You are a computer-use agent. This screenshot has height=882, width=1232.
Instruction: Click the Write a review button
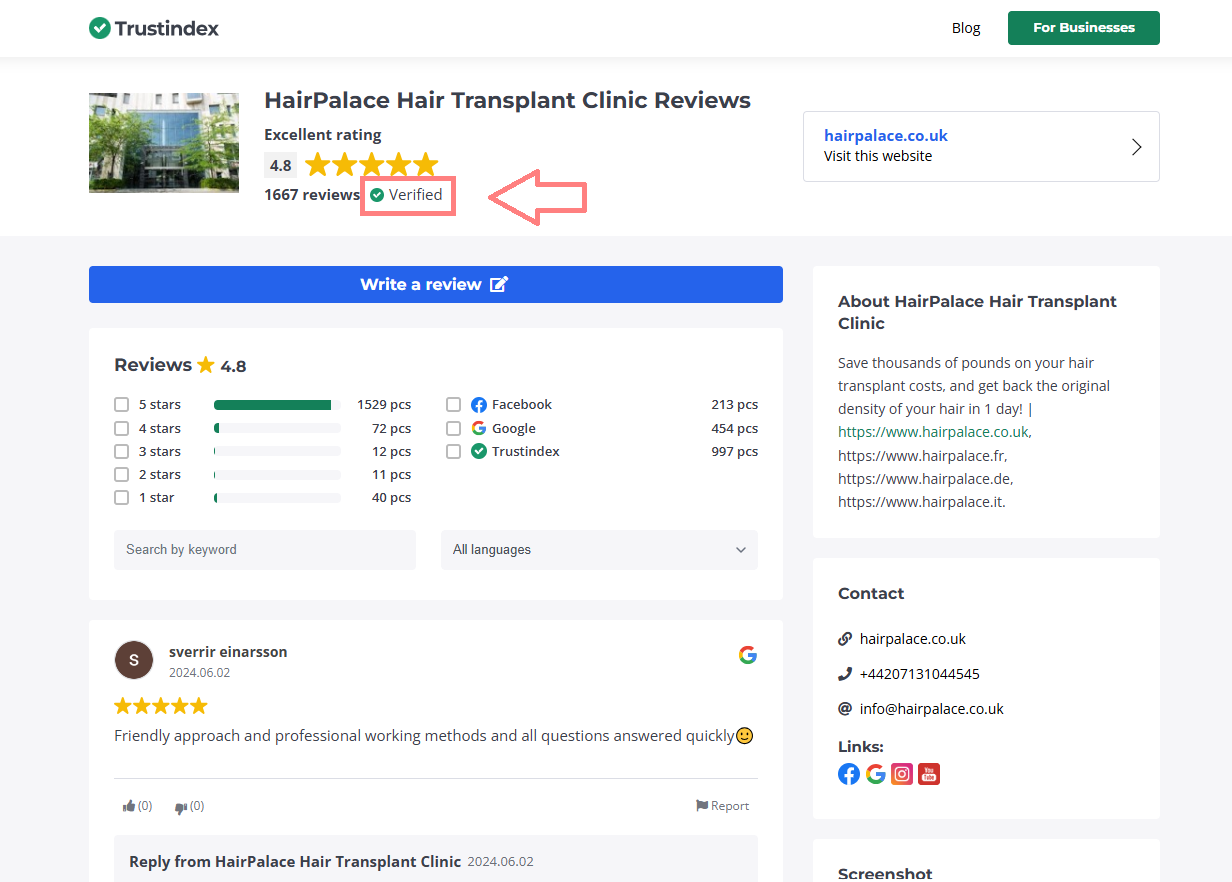pos(436,284)
